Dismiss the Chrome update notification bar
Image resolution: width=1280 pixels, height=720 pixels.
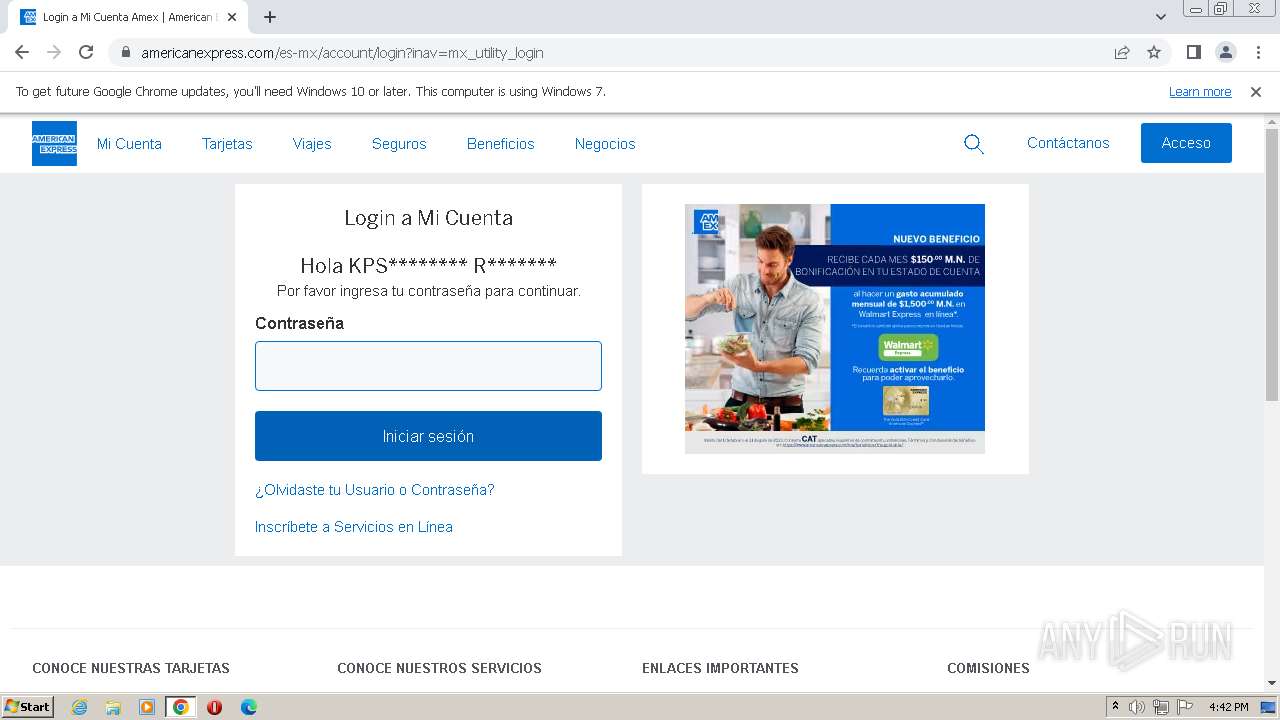pos(1256,92)
